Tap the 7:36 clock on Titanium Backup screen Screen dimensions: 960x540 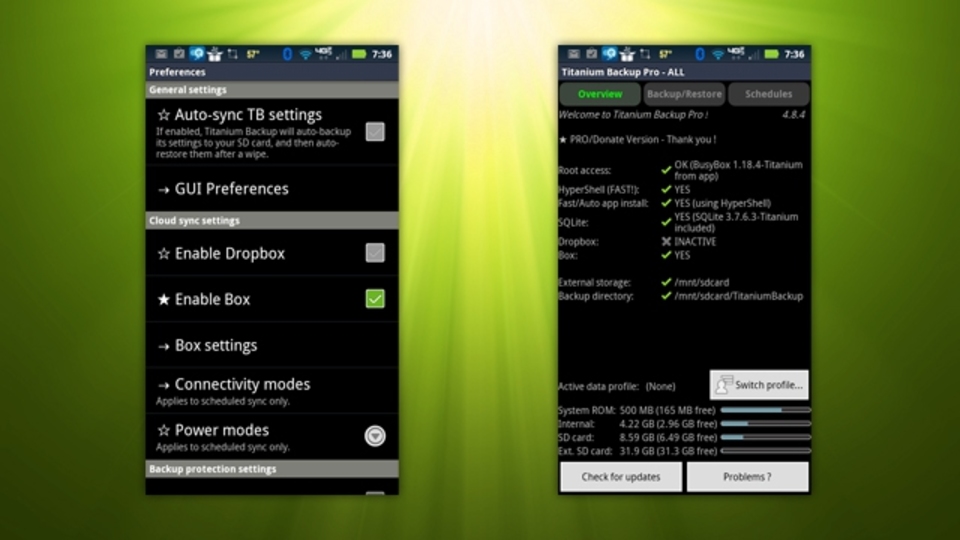795,54
